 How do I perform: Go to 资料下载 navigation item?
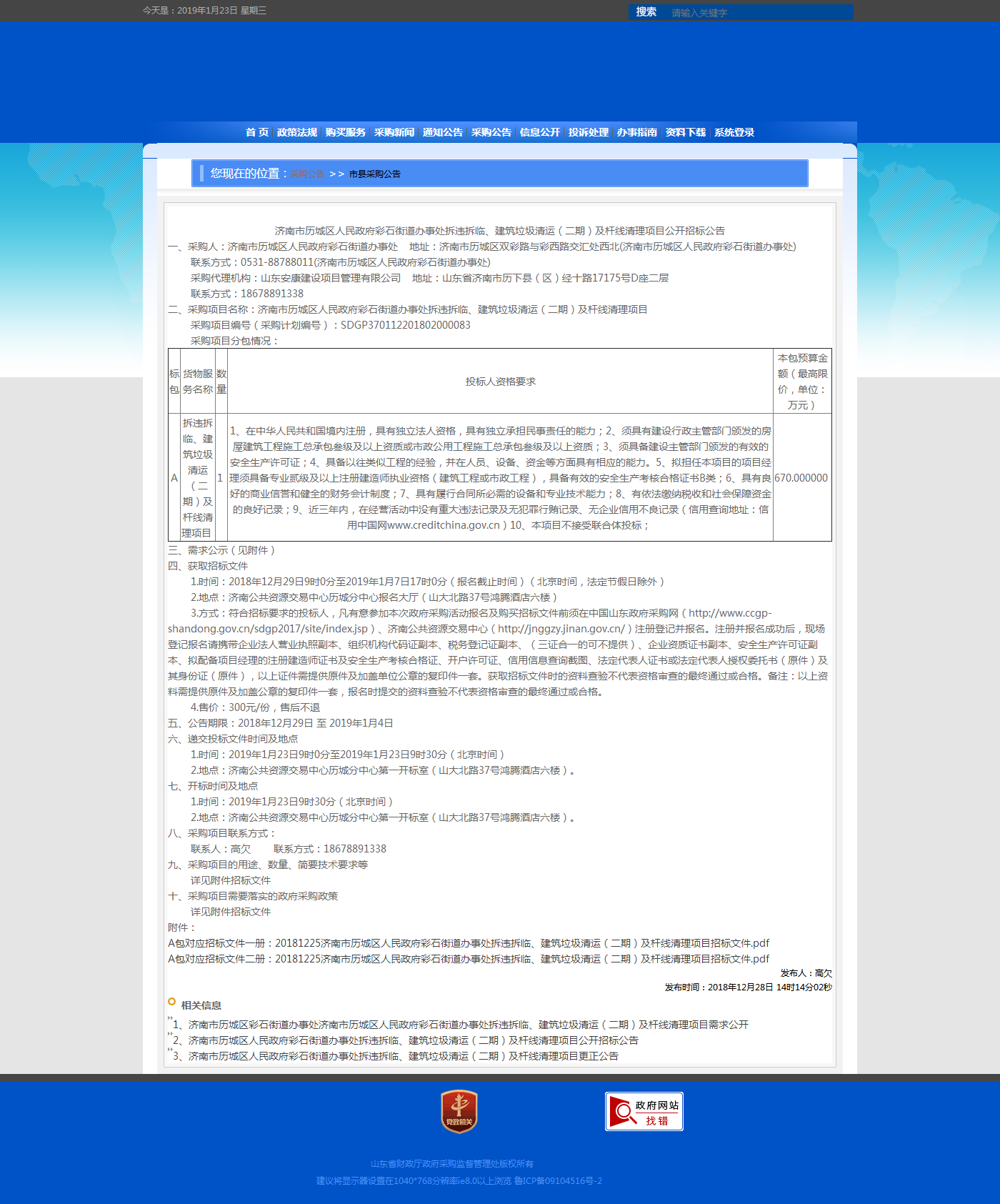tap(686, 132)
